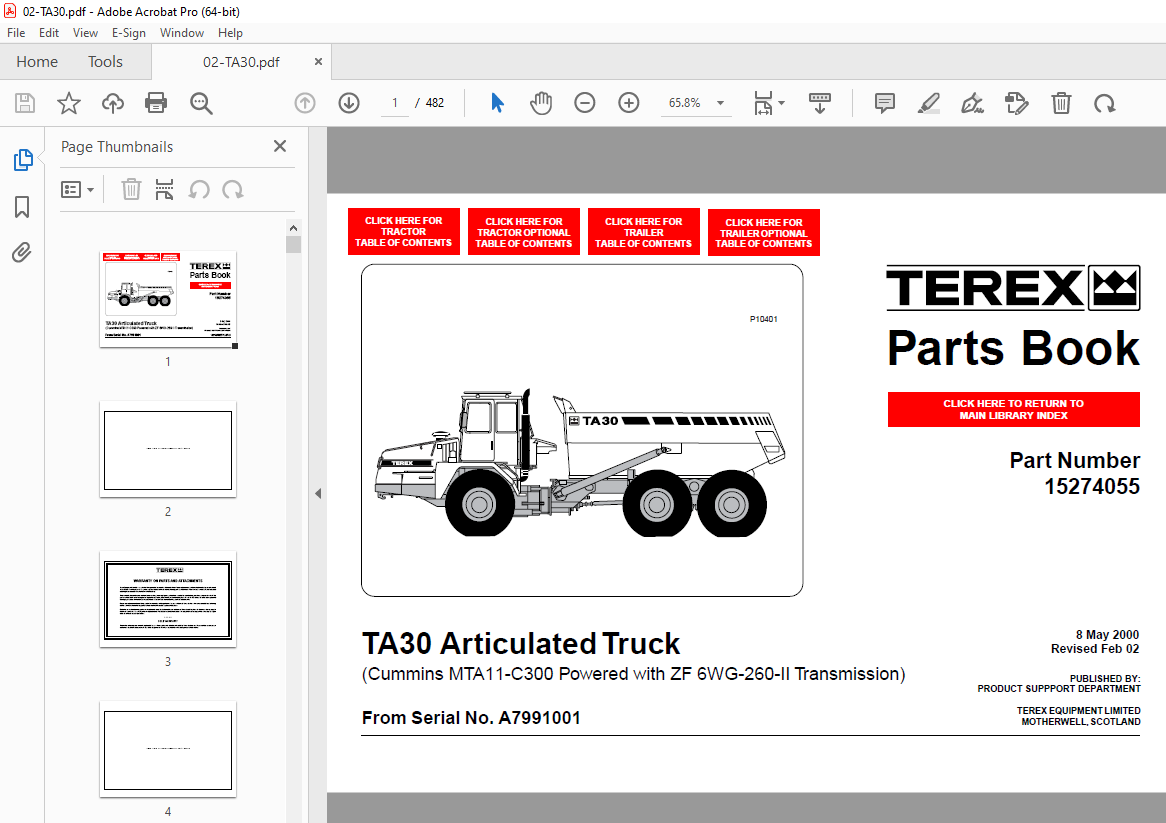Choose the Selection arrow tool
Viewport: 1166px width, 823px height.
[497, 103]
